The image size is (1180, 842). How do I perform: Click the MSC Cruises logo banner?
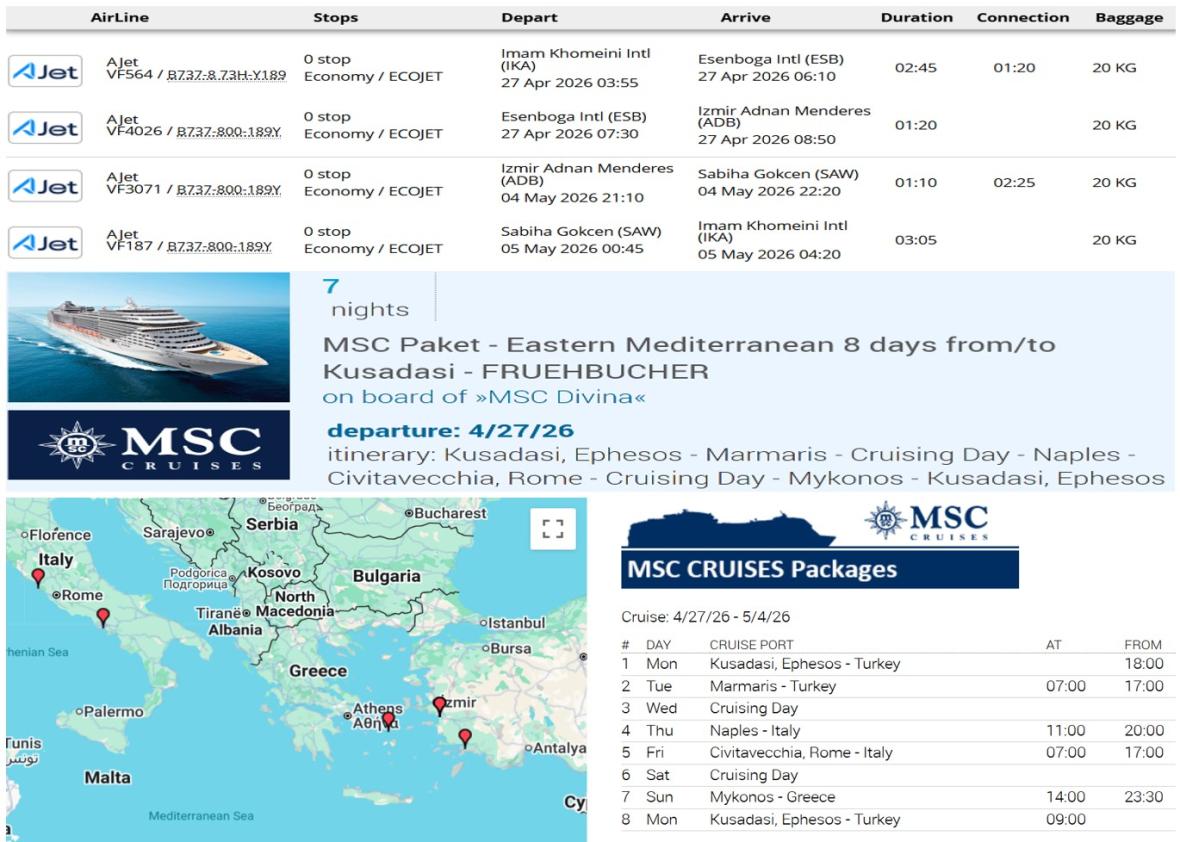(x=148, y=445)
